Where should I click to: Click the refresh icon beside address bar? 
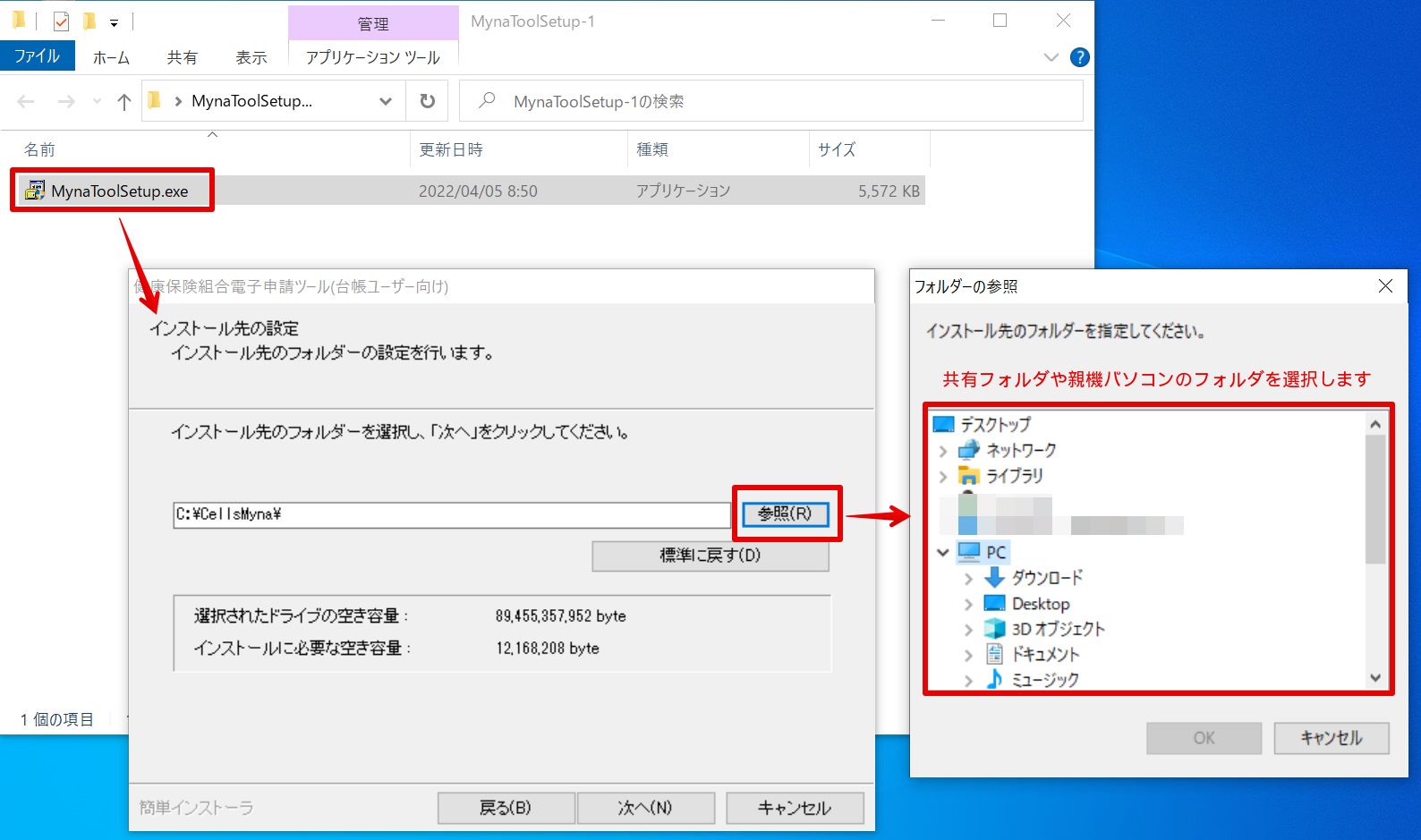click(x=428, y=101)
